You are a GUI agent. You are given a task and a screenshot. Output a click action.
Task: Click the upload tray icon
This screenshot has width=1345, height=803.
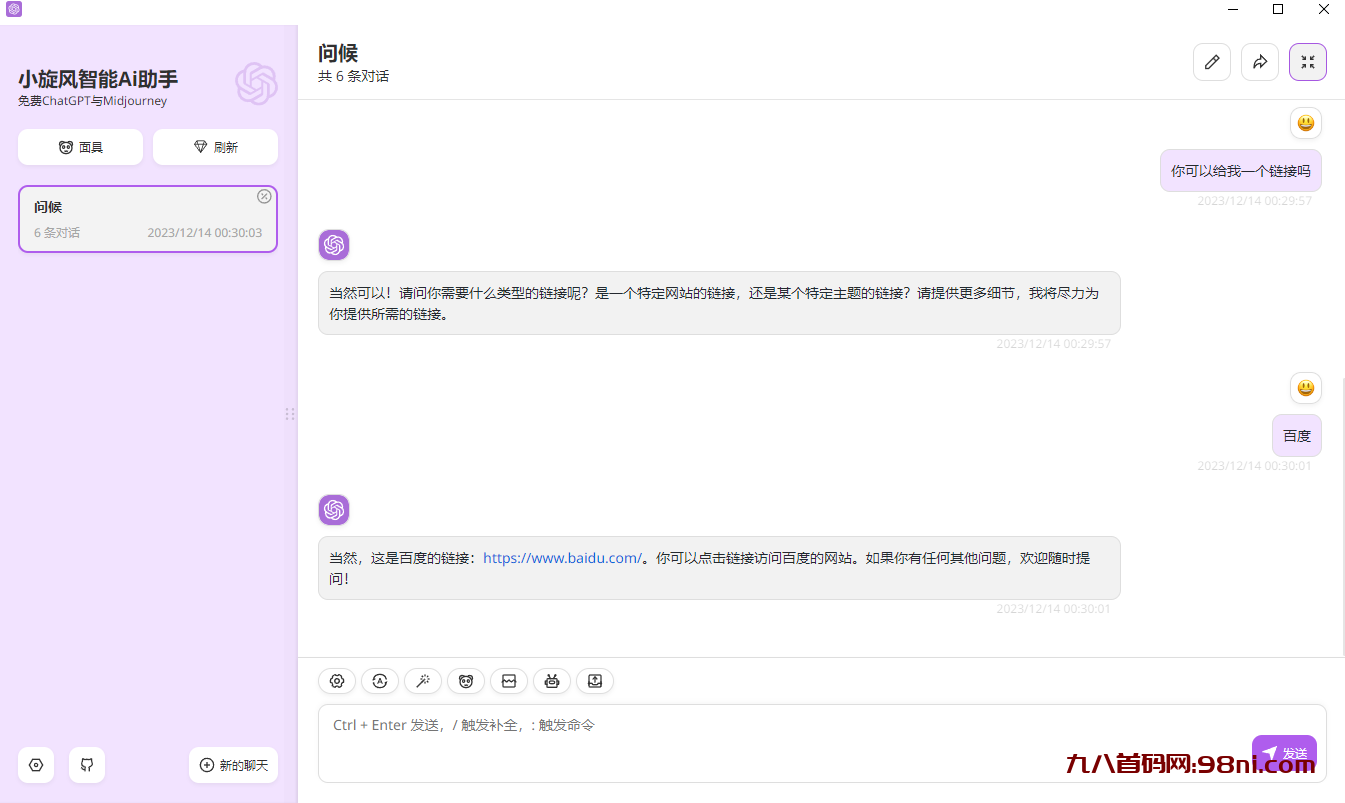tap(595, 681)
